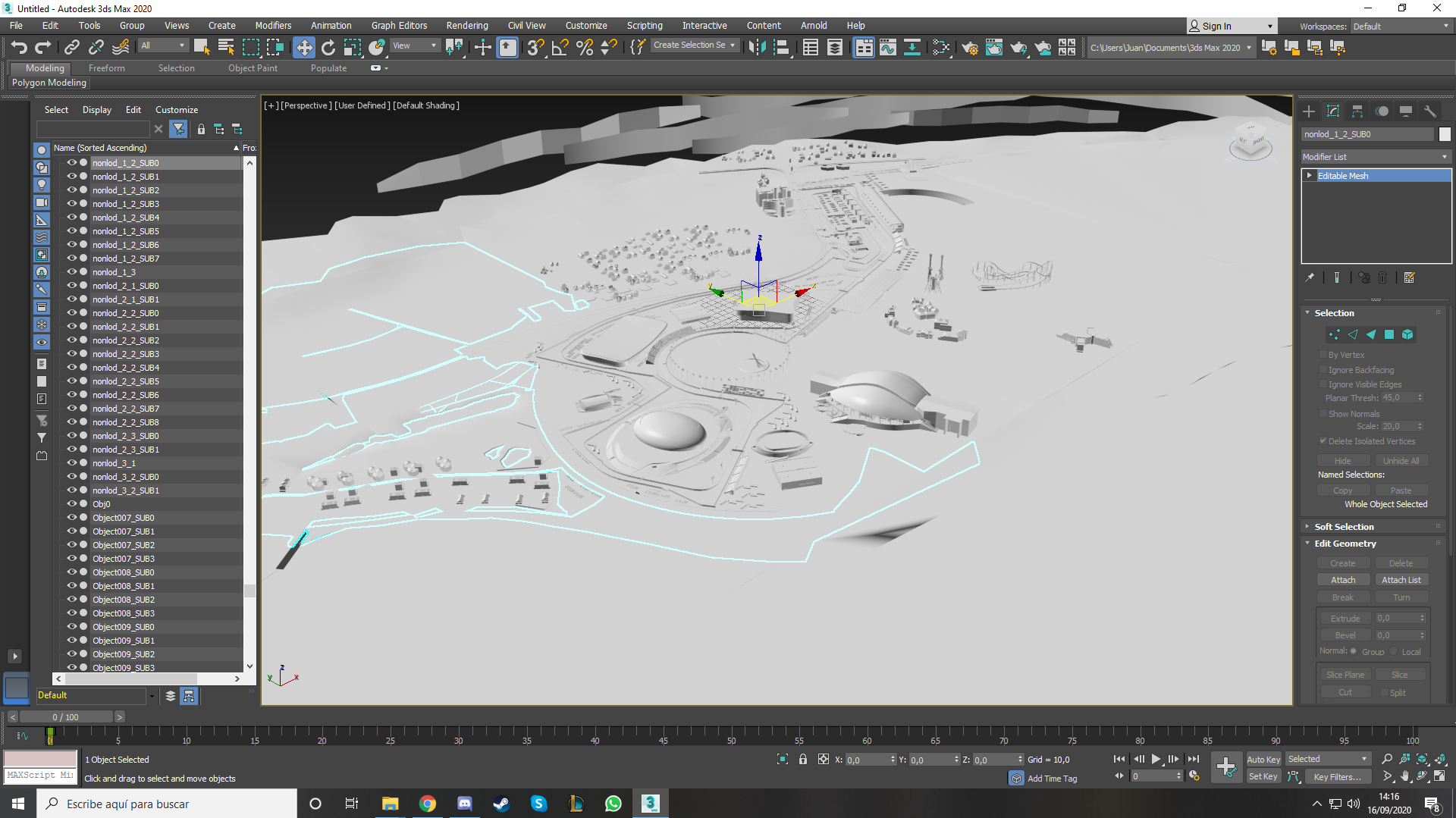Activate the Select and Move tool

303,48
